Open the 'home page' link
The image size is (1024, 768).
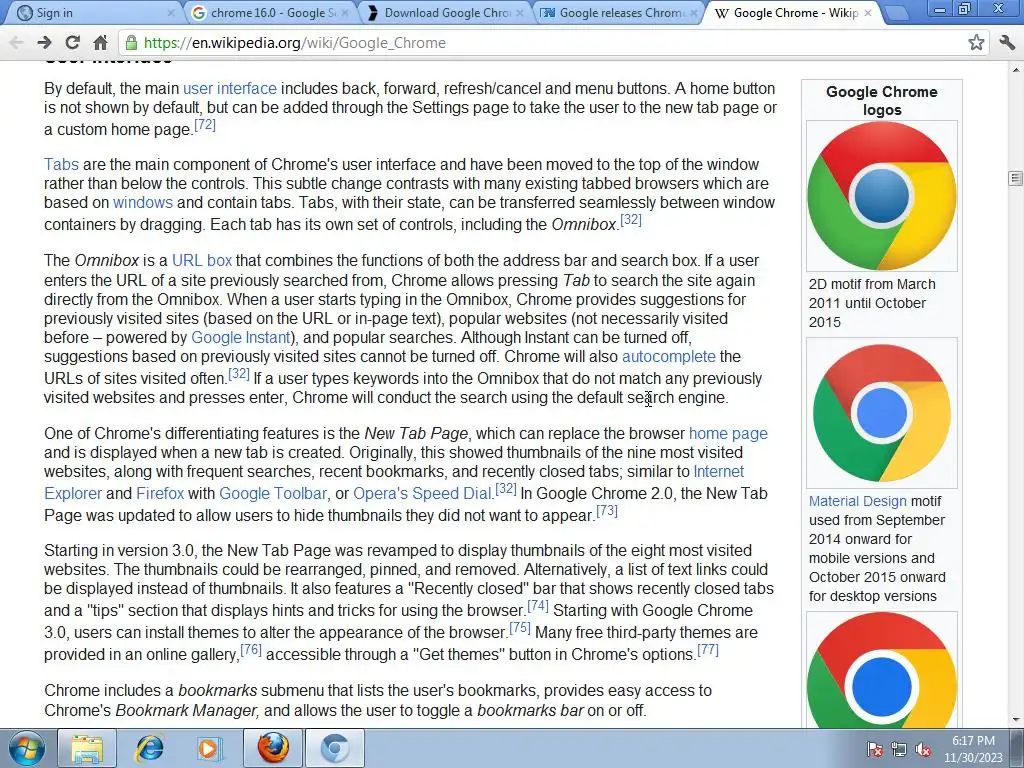[728, 434]
